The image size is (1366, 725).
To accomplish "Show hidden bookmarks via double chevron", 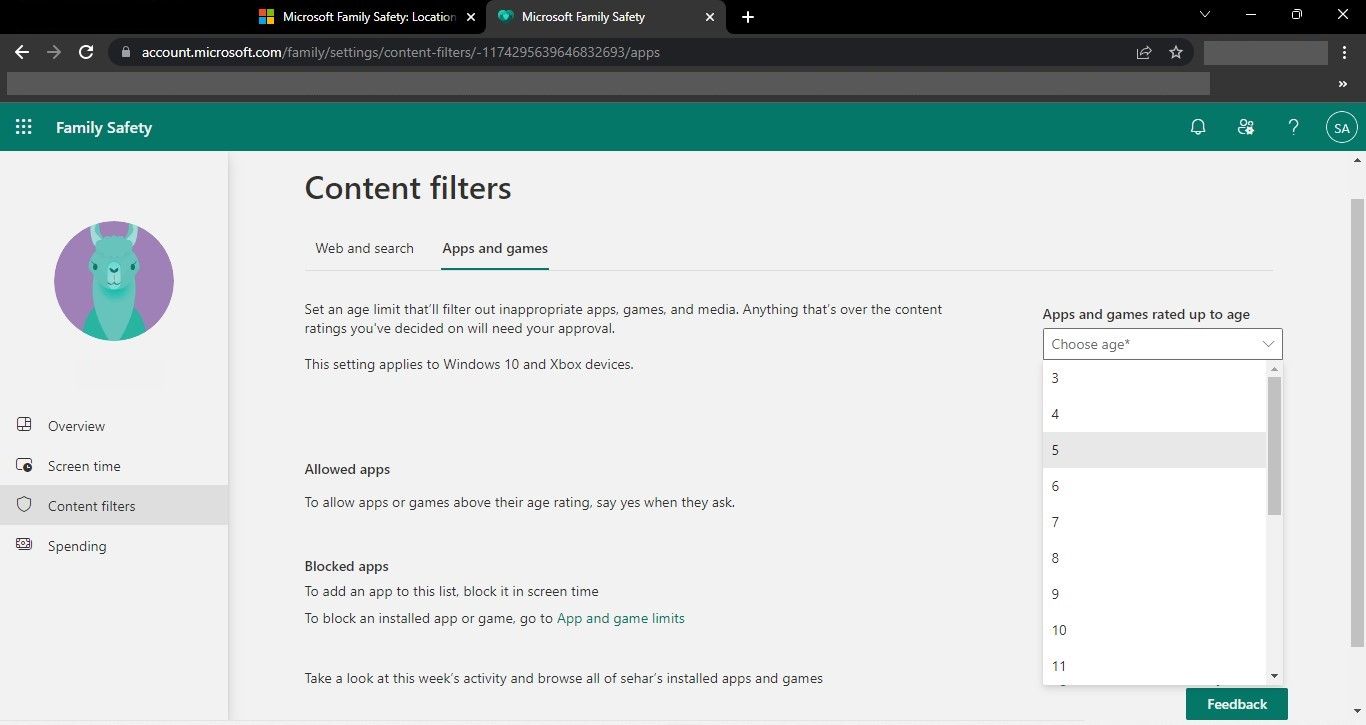I will click(1343, 84).
